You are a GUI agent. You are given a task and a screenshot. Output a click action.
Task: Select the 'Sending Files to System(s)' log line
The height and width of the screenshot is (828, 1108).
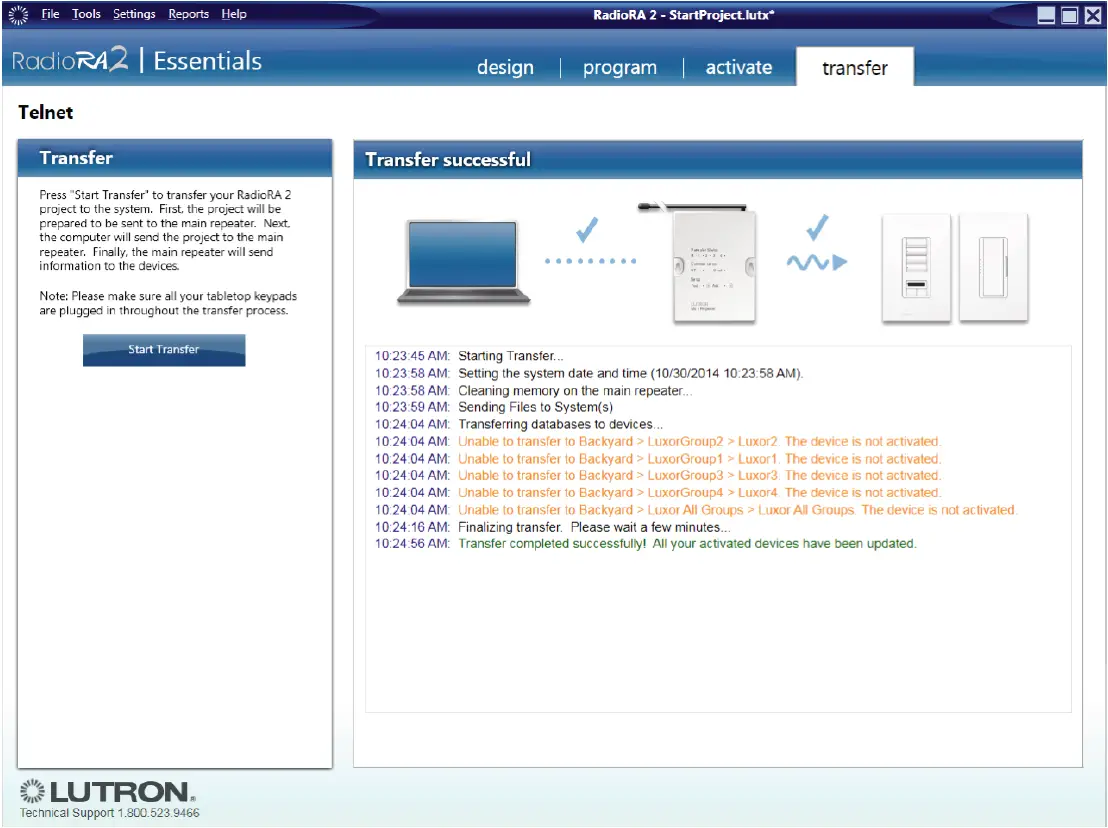tap(494, 407)
